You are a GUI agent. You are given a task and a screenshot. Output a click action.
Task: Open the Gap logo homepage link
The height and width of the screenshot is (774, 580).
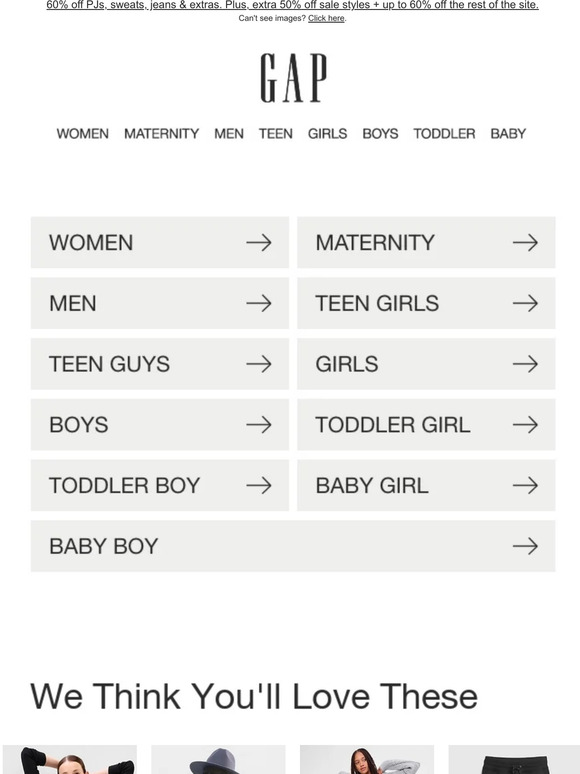pos(293,78)
